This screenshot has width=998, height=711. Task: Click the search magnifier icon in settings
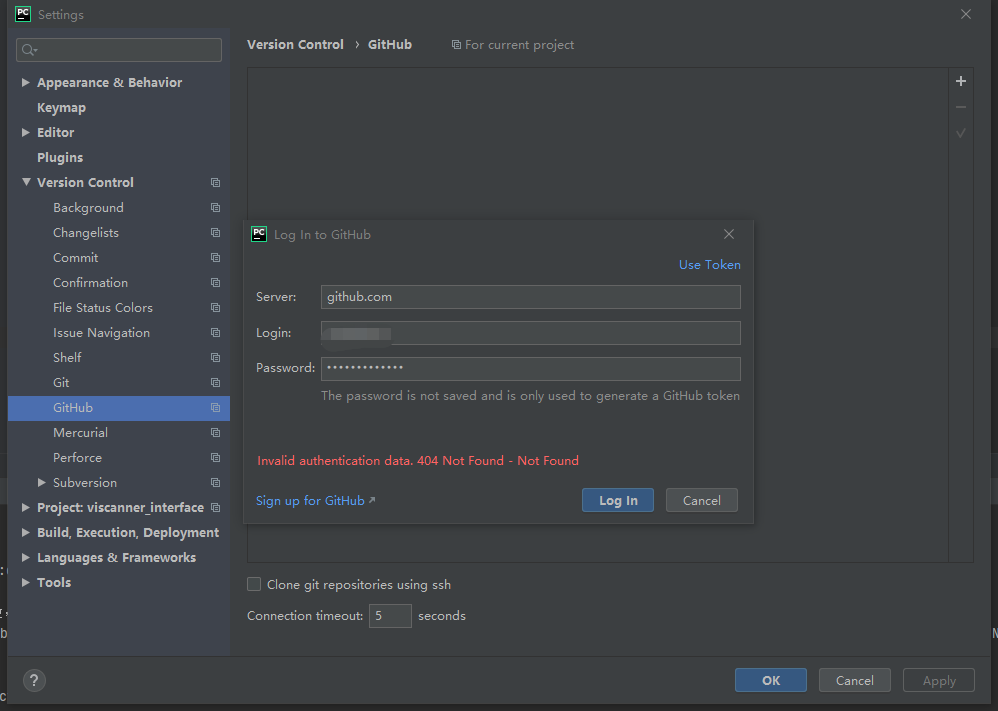(x=29, y=50)
